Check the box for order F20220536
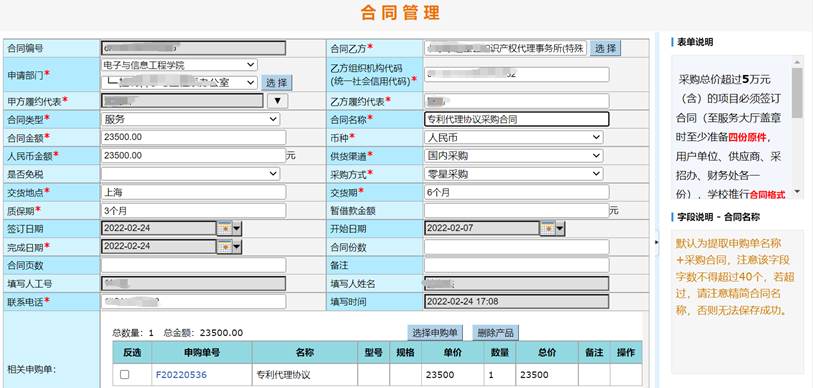This screenshot has width=813, height=388. (x=124, y=374)
